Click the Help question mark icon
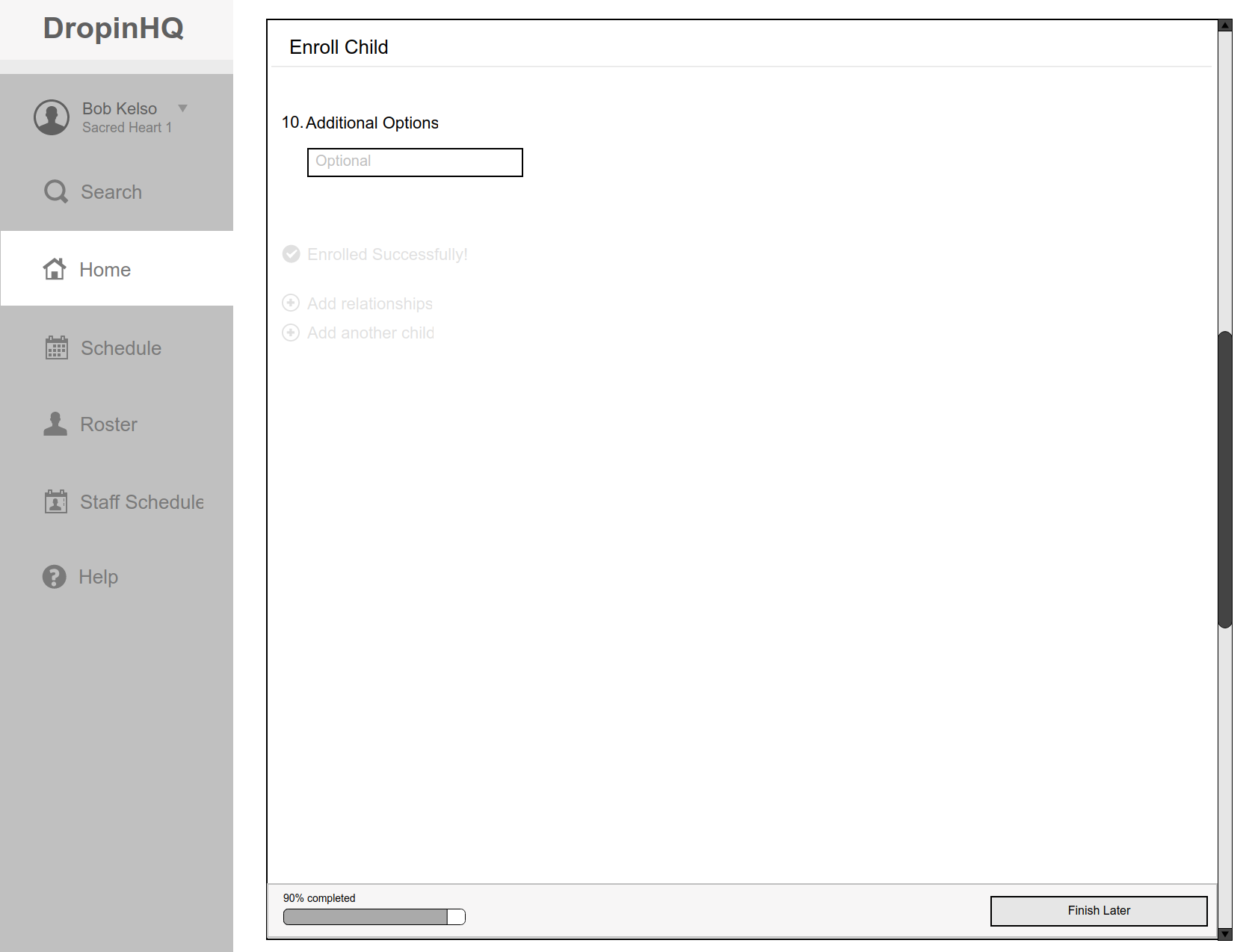 [55, 577]
